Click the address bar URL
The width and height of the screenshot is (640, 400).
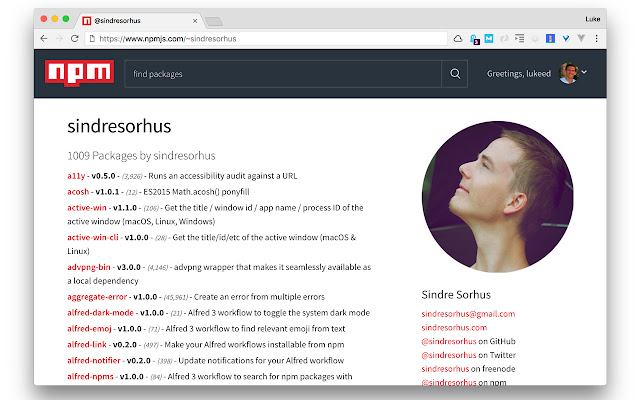point(168,39)
